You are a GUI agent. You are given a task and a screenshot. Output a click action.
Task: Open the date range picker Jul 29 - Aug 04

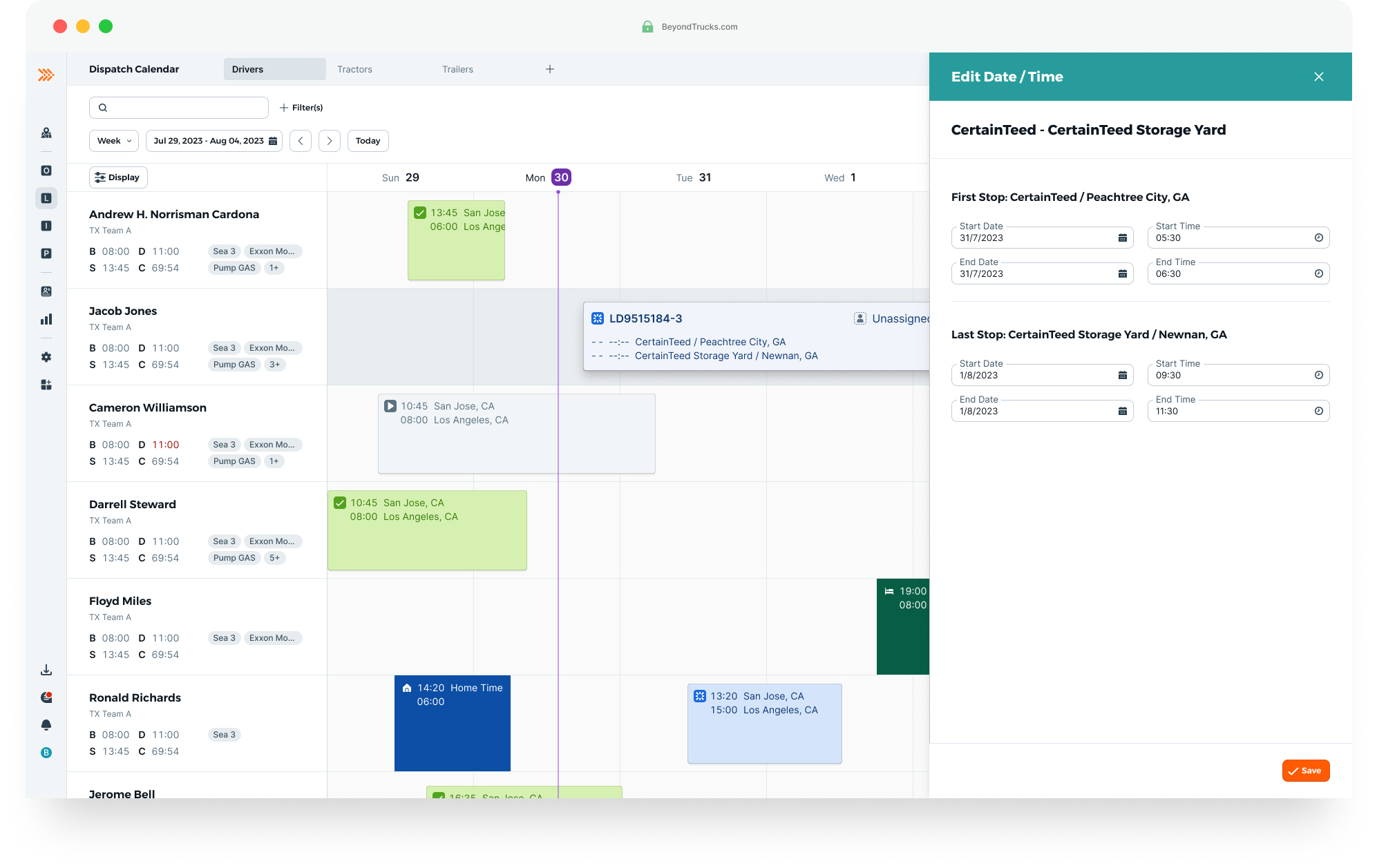[214, 141]
